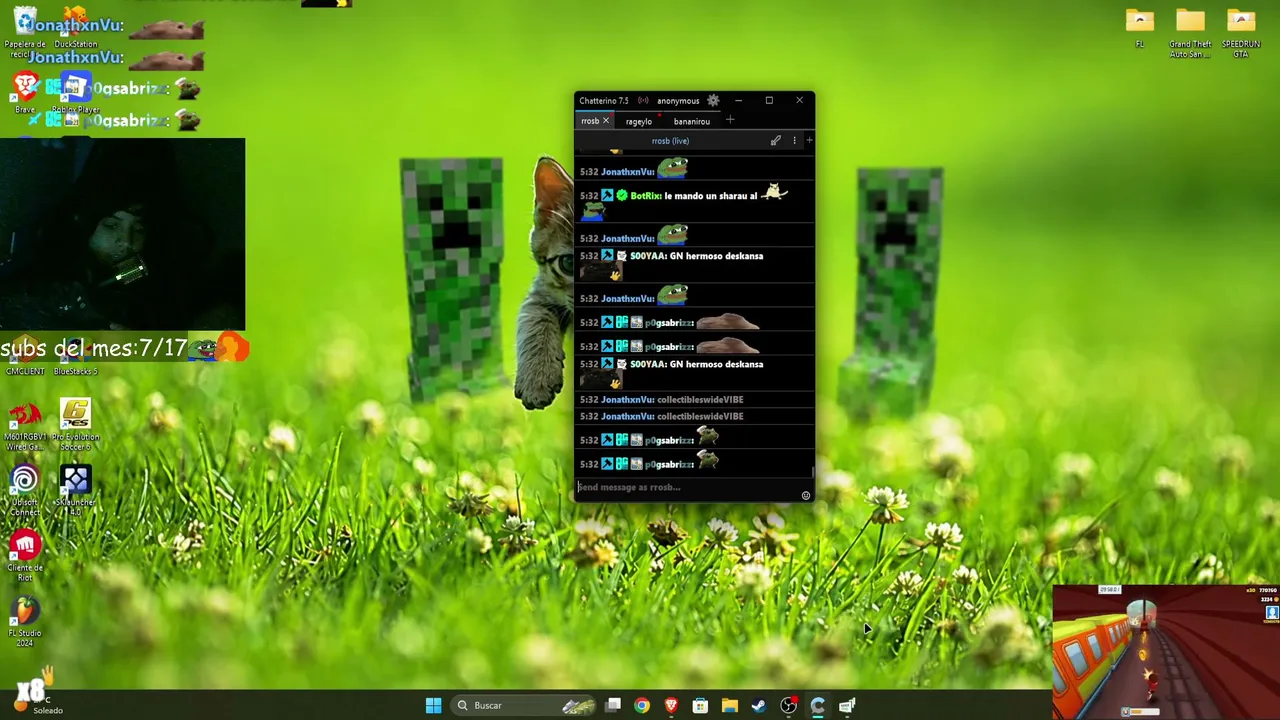The height and width of the screenshot is (720, 1280).
Task: Select Pro Evolution Soccer 6 icon
Action: pos(75,425)
